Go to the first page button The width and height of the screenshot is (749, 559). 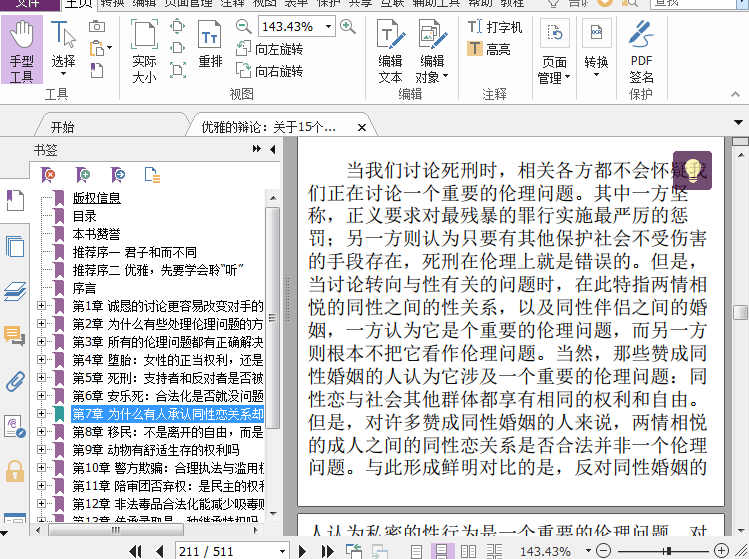136,551
